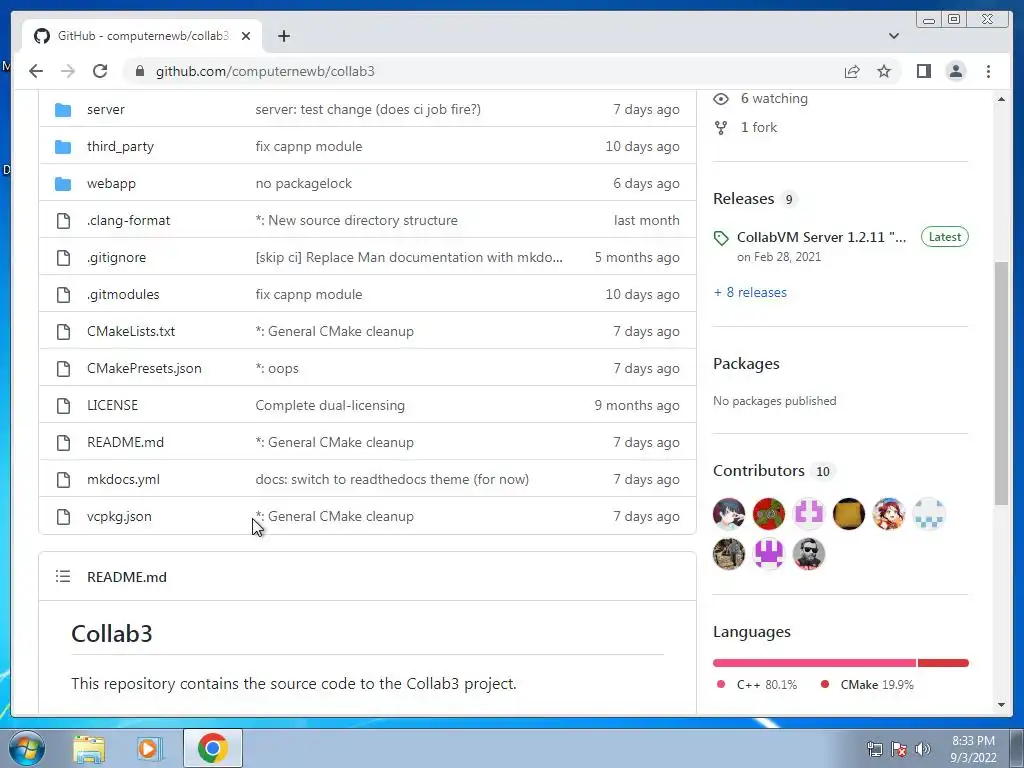Click the CMake portion of language bar
1024x768 pixels.
pyautogui.click(x=943, y=663)
